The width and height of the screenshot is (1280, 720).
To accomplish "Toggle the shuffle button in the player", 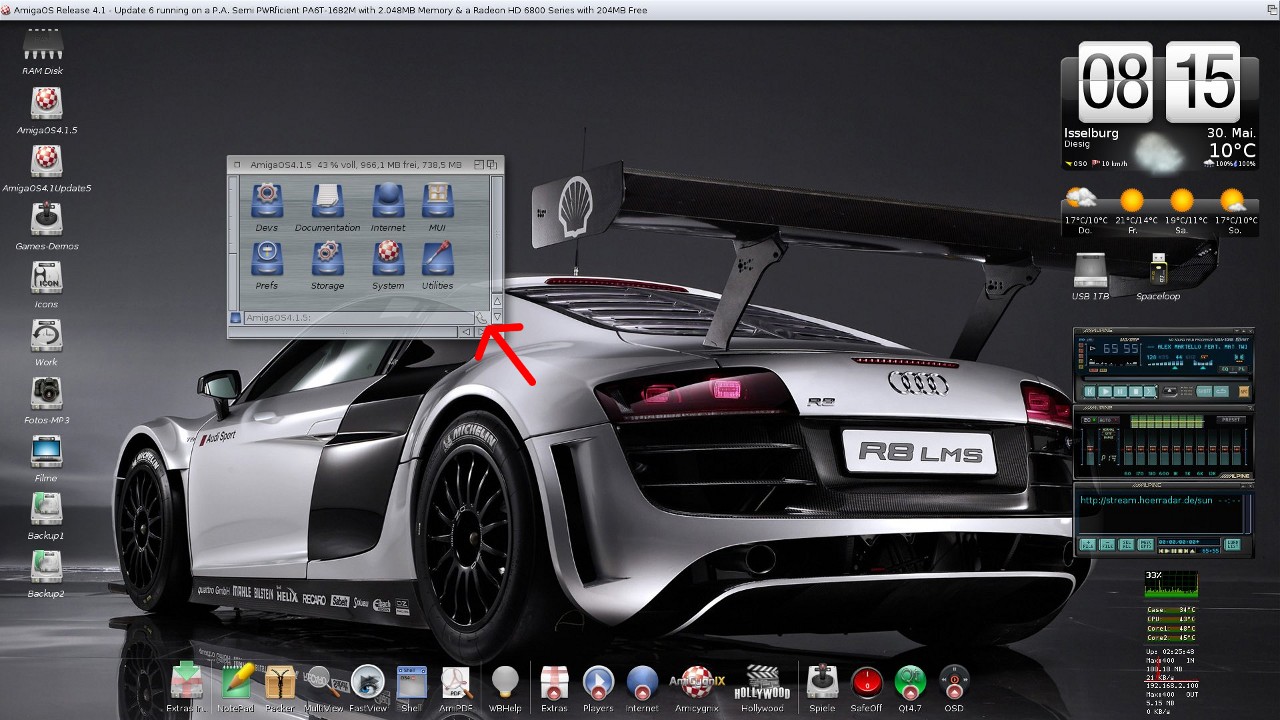I will click(1205, 391).
